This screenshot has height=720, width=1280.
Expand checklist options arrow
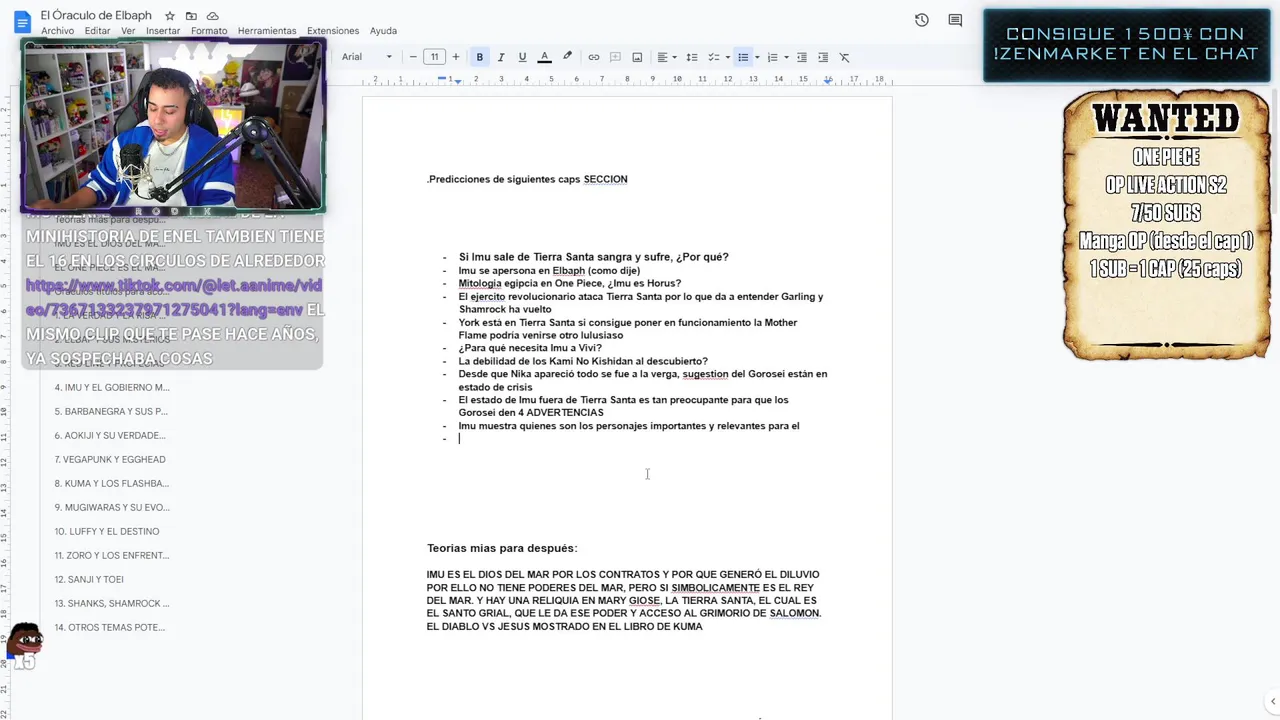point(727,57)
